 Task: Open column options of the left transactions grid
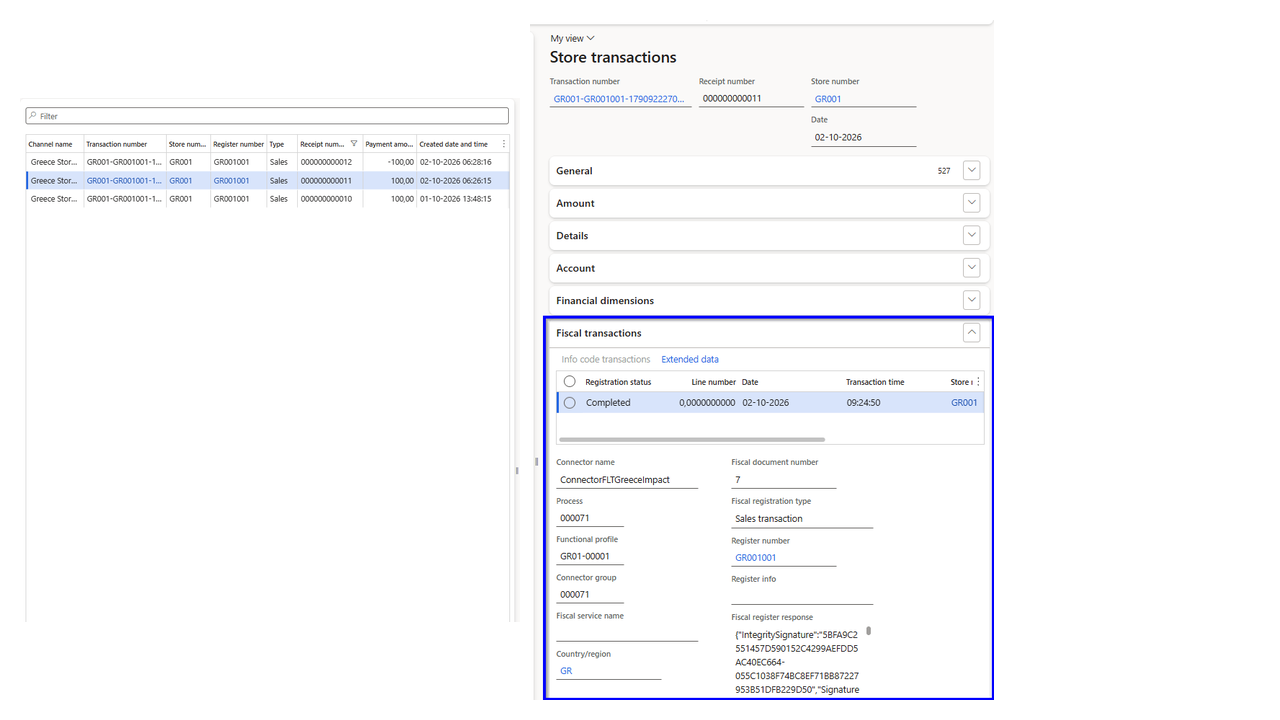pyautogui.click(x=503, y=144)
